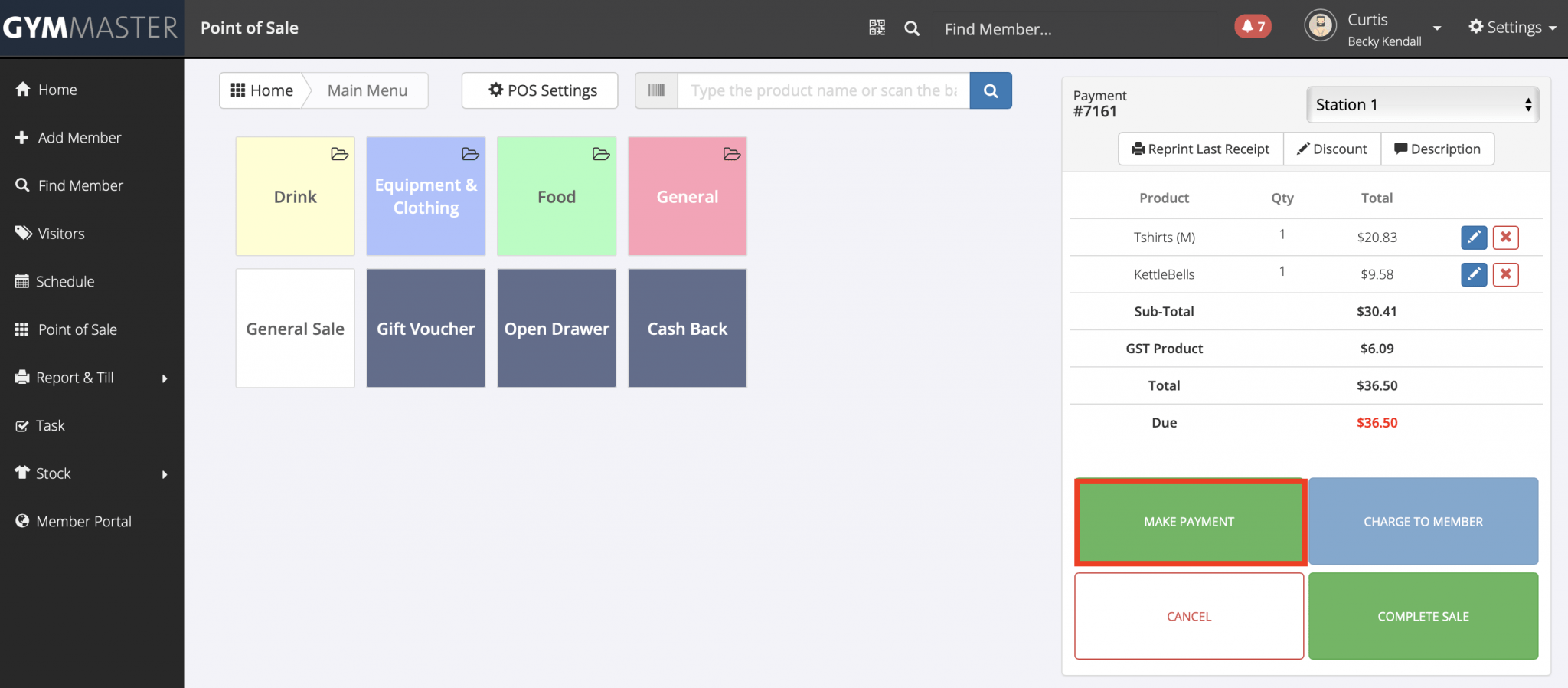Click the GymMaster logo
This screenshot has width=1568, height=688.
pos(90,28)
